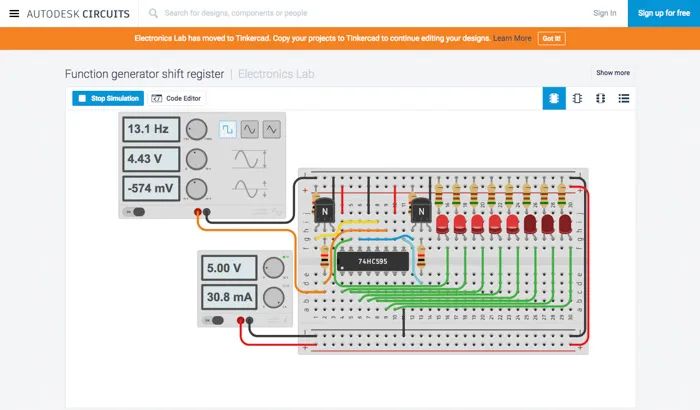Screen dimensions: 700x410
Task: Open the bill of materials list icon
Action: click(x=624, y=98)
